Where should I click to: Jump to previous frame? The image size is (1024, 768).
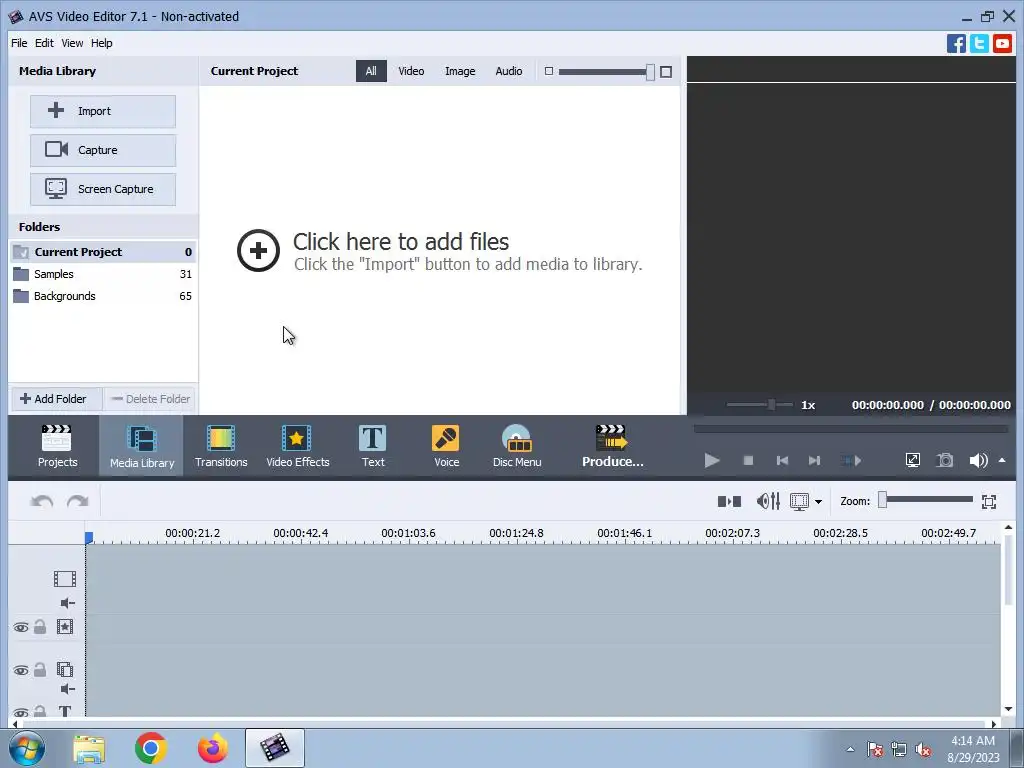[x=782, y=460]
